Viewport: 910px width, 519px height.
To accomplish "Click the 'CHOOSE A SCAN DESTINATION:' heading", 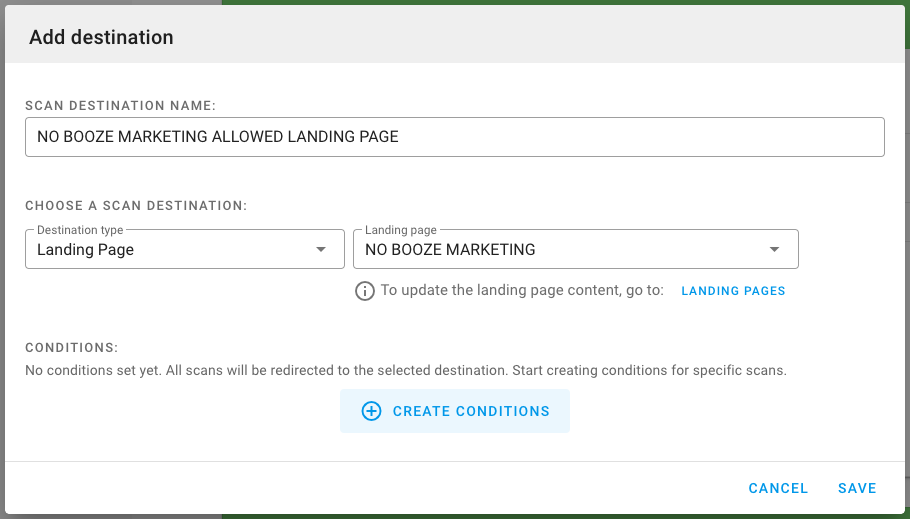I will (136, 206).
